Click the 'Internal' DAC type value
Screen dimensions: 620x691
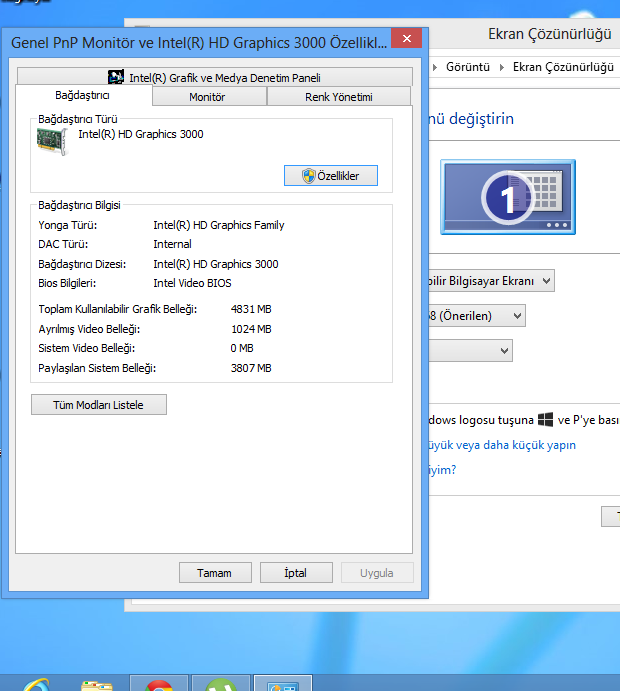coord(172,244)
